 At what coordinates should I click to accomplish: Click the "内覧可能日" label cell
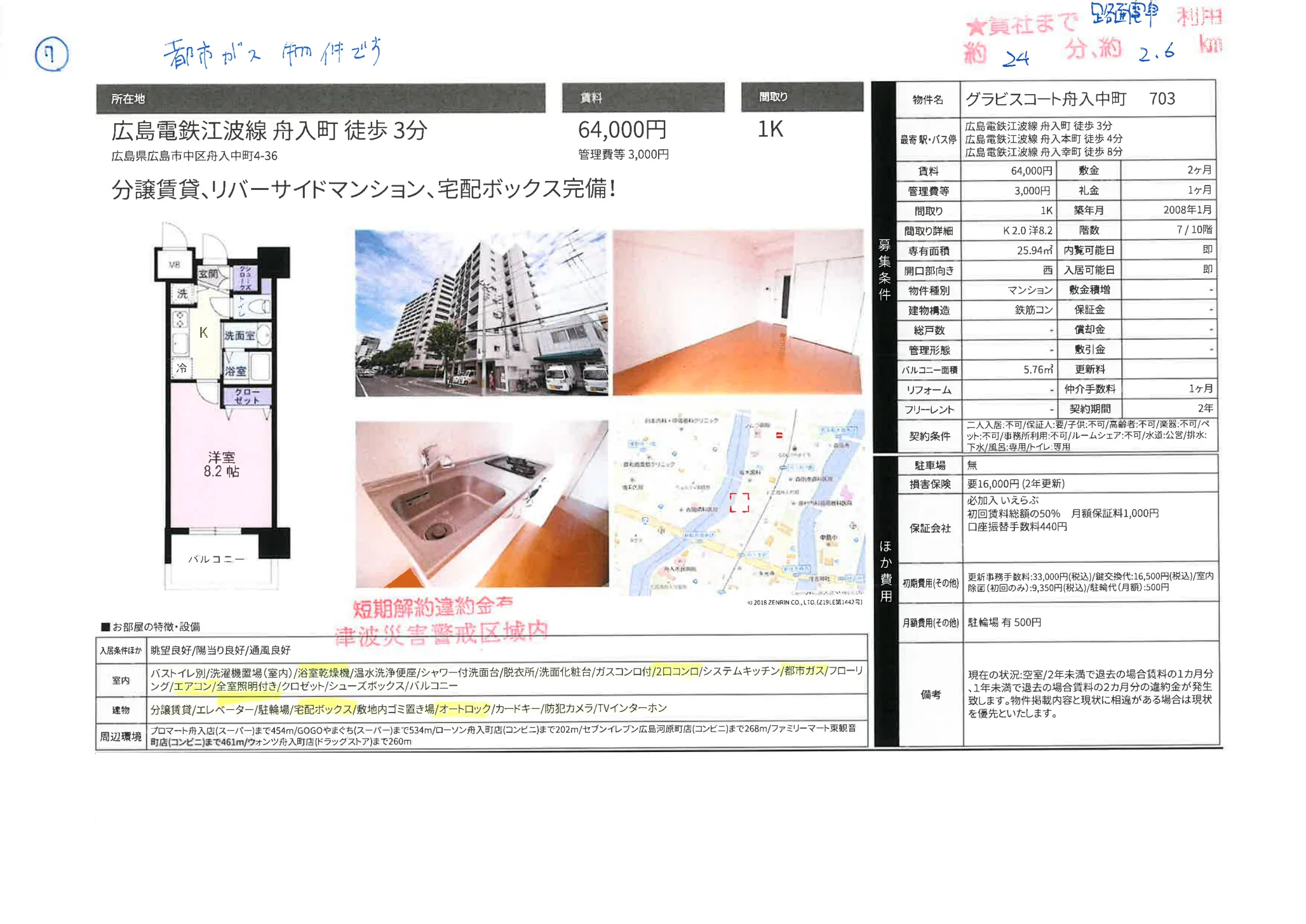1089,251
